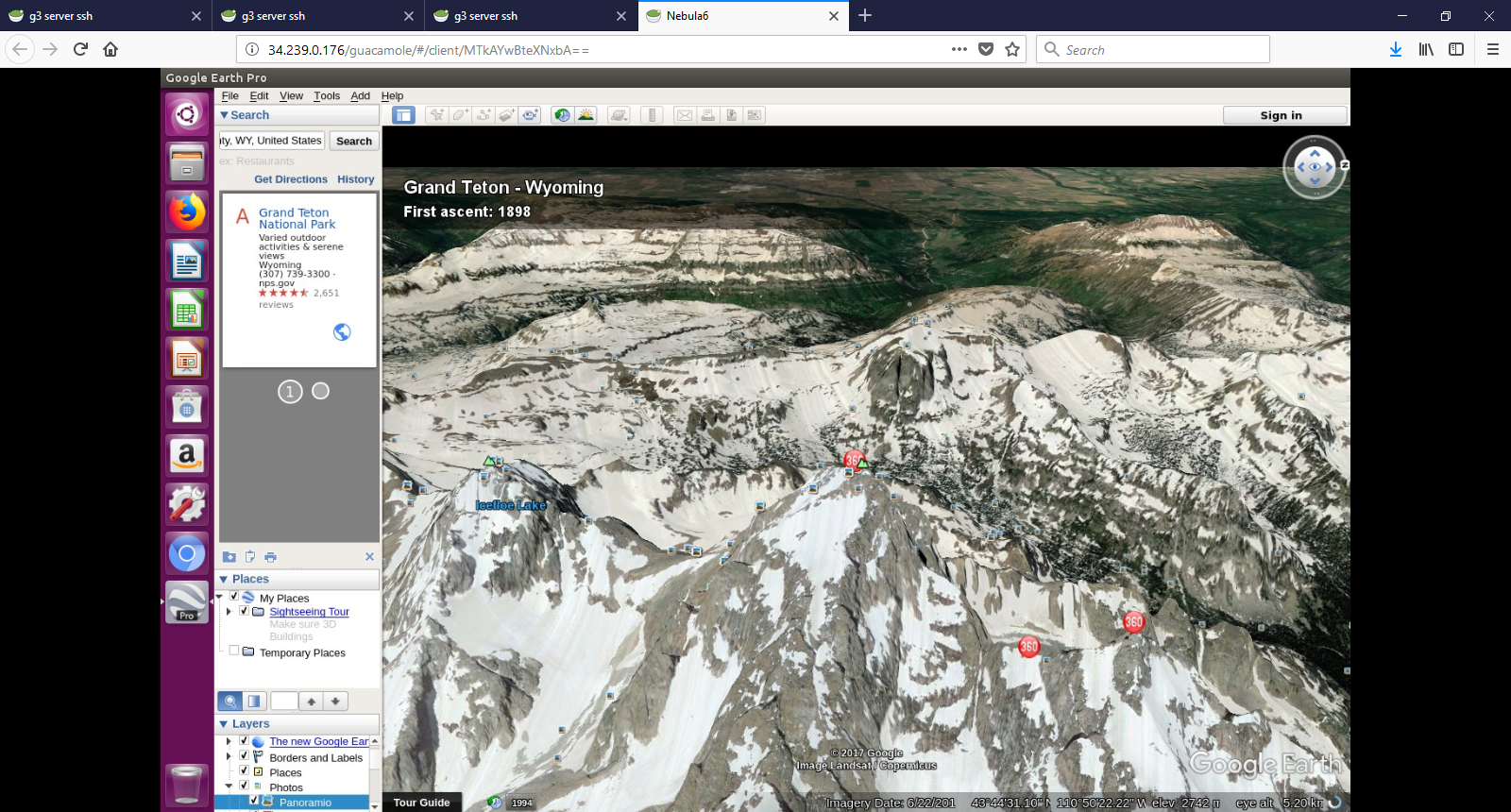This screenshot has width=1511, height=812.
Task: Open the File menu
Action: (230, 96)
